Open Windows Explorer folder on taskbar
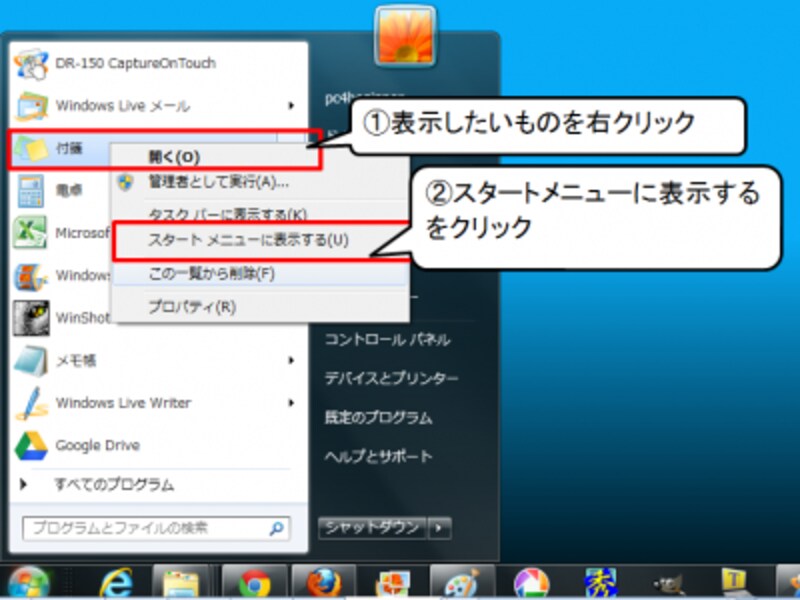The height and width of the screenshot is (600, 800). point(181,584)
